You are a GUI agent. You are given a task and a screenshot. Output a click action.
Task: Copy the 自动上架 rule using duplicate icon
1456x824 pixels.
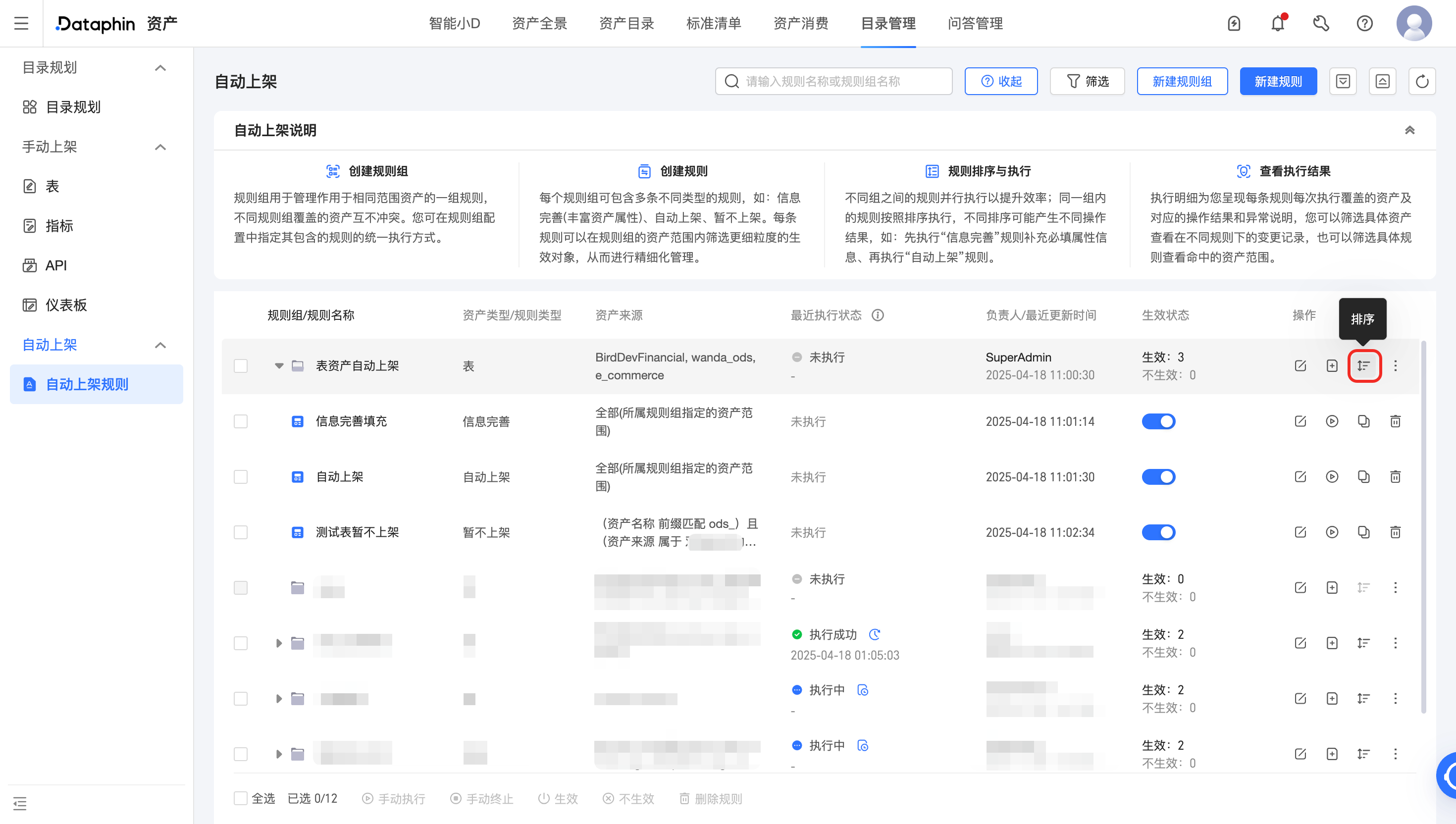pos(1364,476)
